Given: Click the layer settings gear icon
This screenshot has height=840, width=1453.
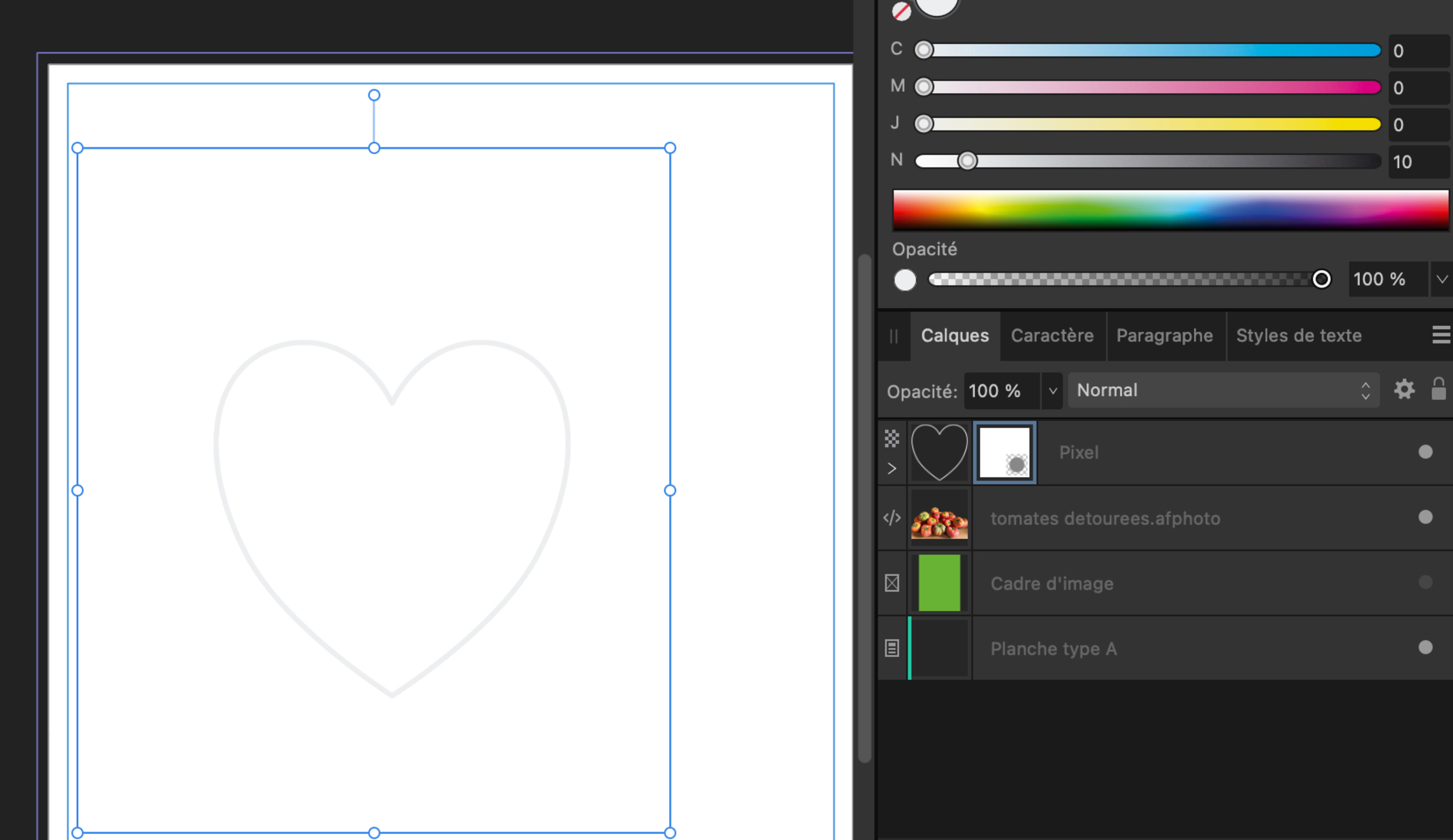Looking at the screenshot, I should pyautogui.click(x=1404, y=390).
